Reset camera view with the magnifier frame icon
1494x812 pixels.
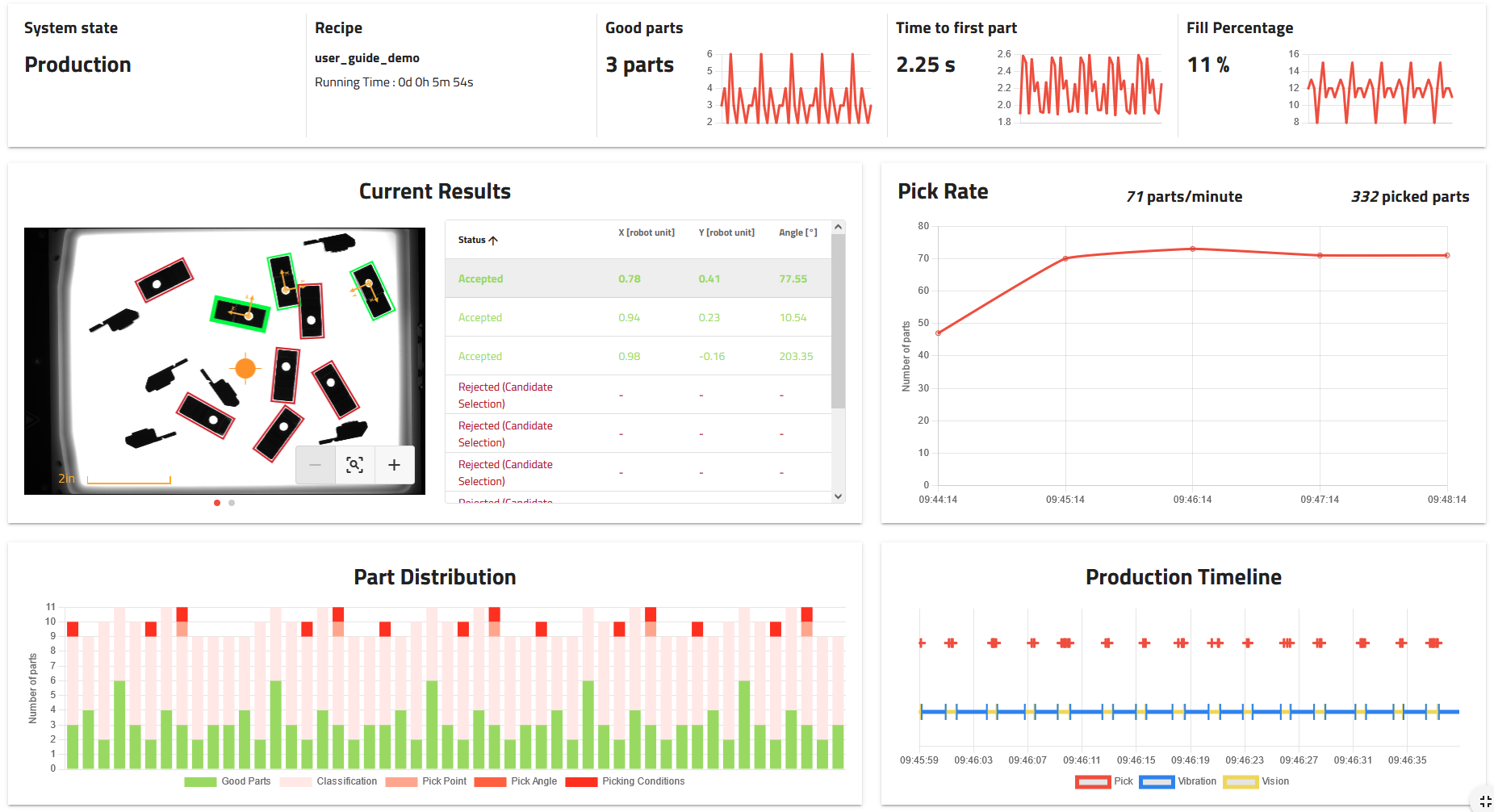(x=354, y=465)
